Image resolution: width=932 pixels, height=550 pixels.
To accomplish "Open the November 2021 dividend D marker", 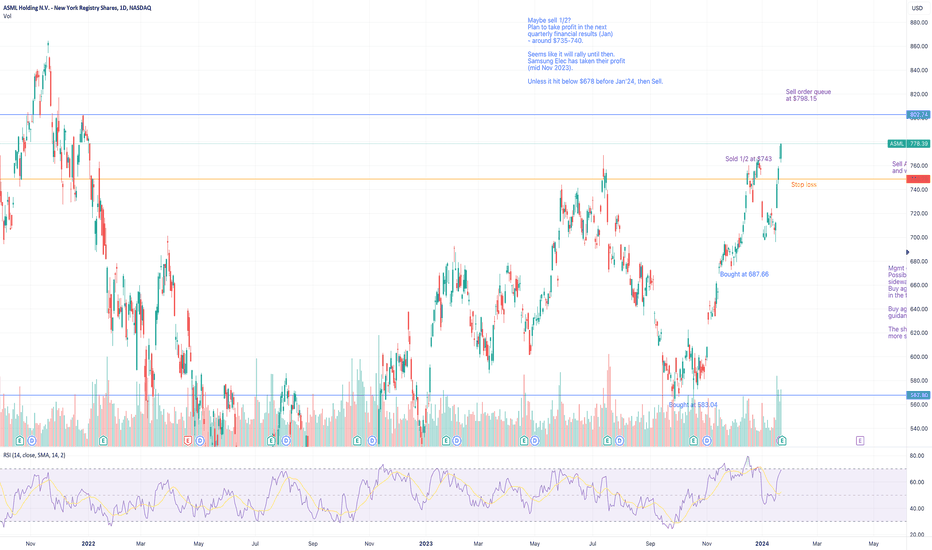I will coord(32,441).
